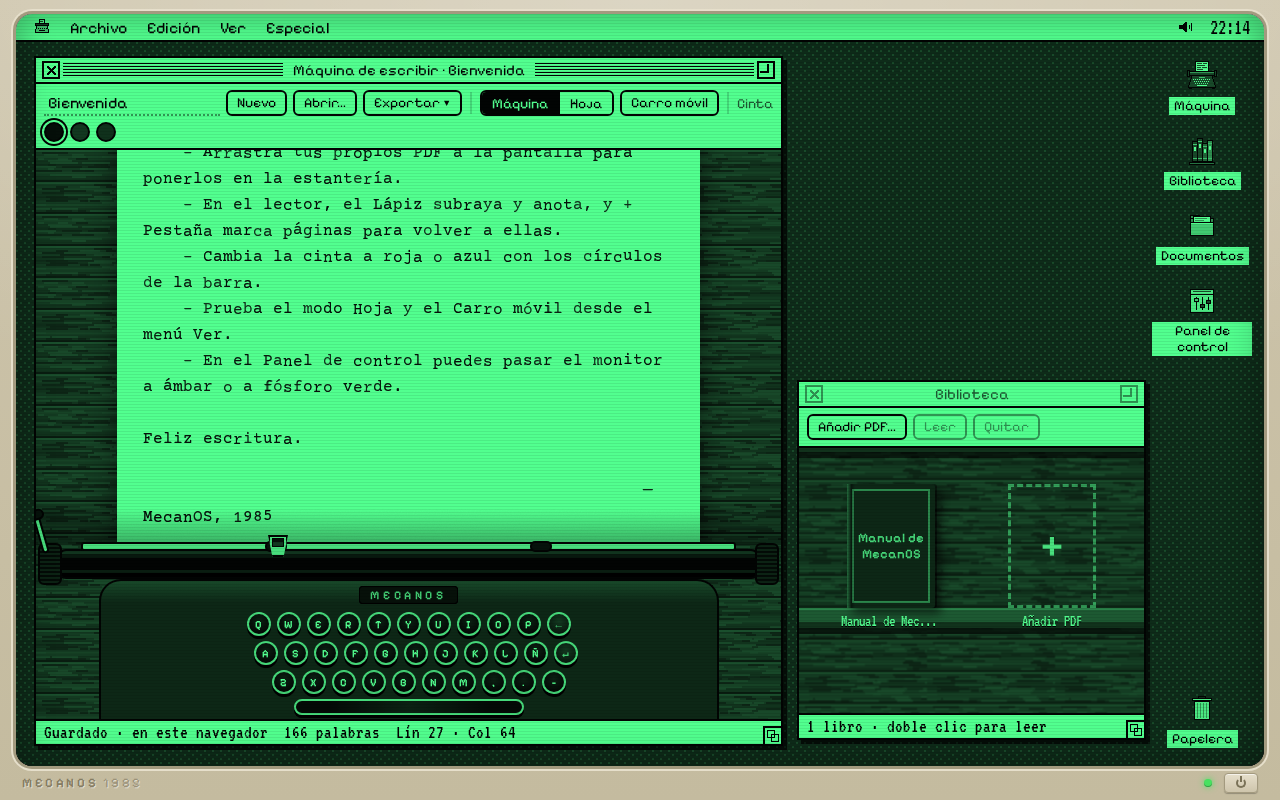This screenshot has height=800, width=1280.
Task: Tap the V key on the typewriter
Action: 374,682
